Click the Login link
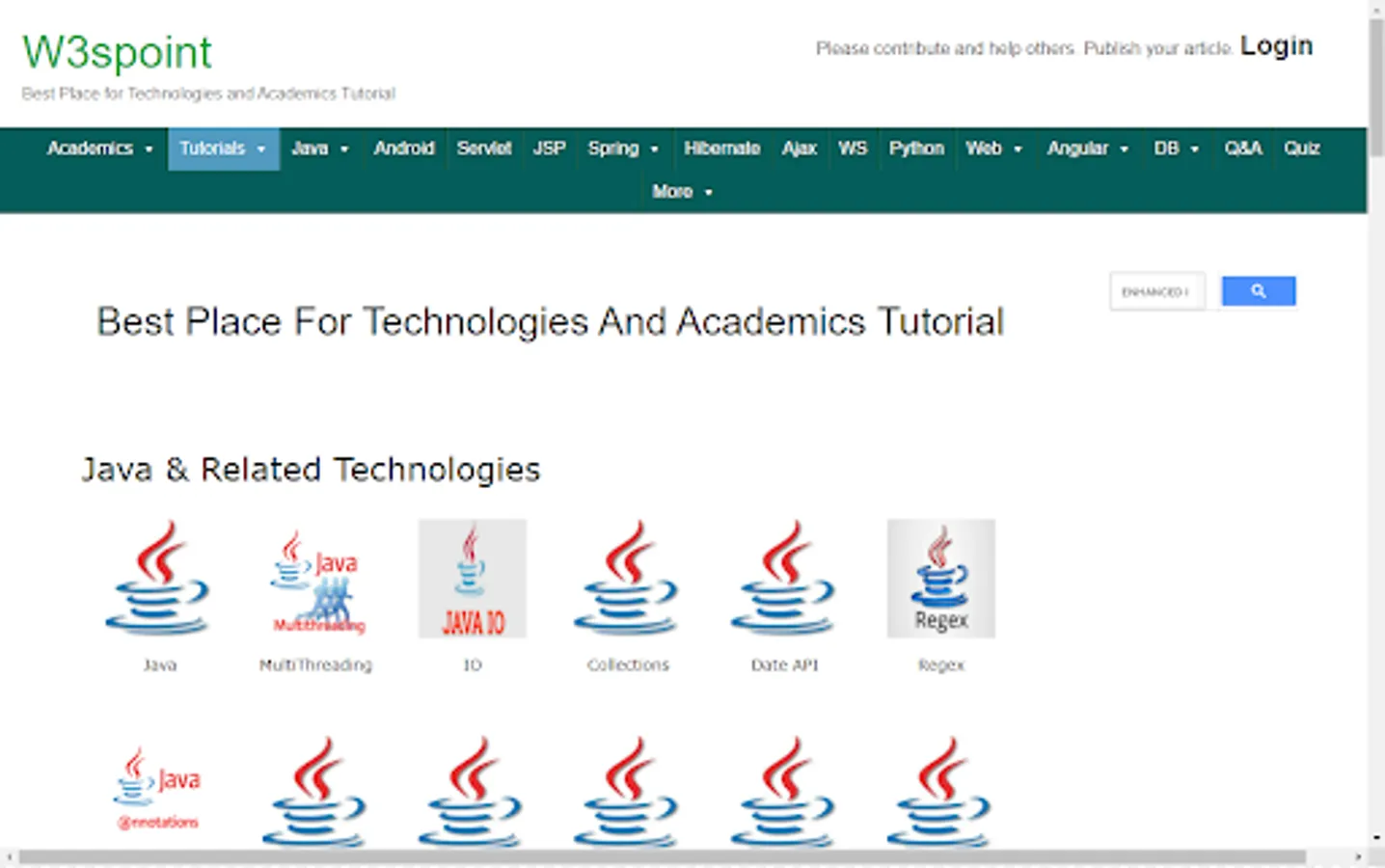The width and height of the screenshot is (1385, 868). pyautogui.click(x=1276, y=45)
